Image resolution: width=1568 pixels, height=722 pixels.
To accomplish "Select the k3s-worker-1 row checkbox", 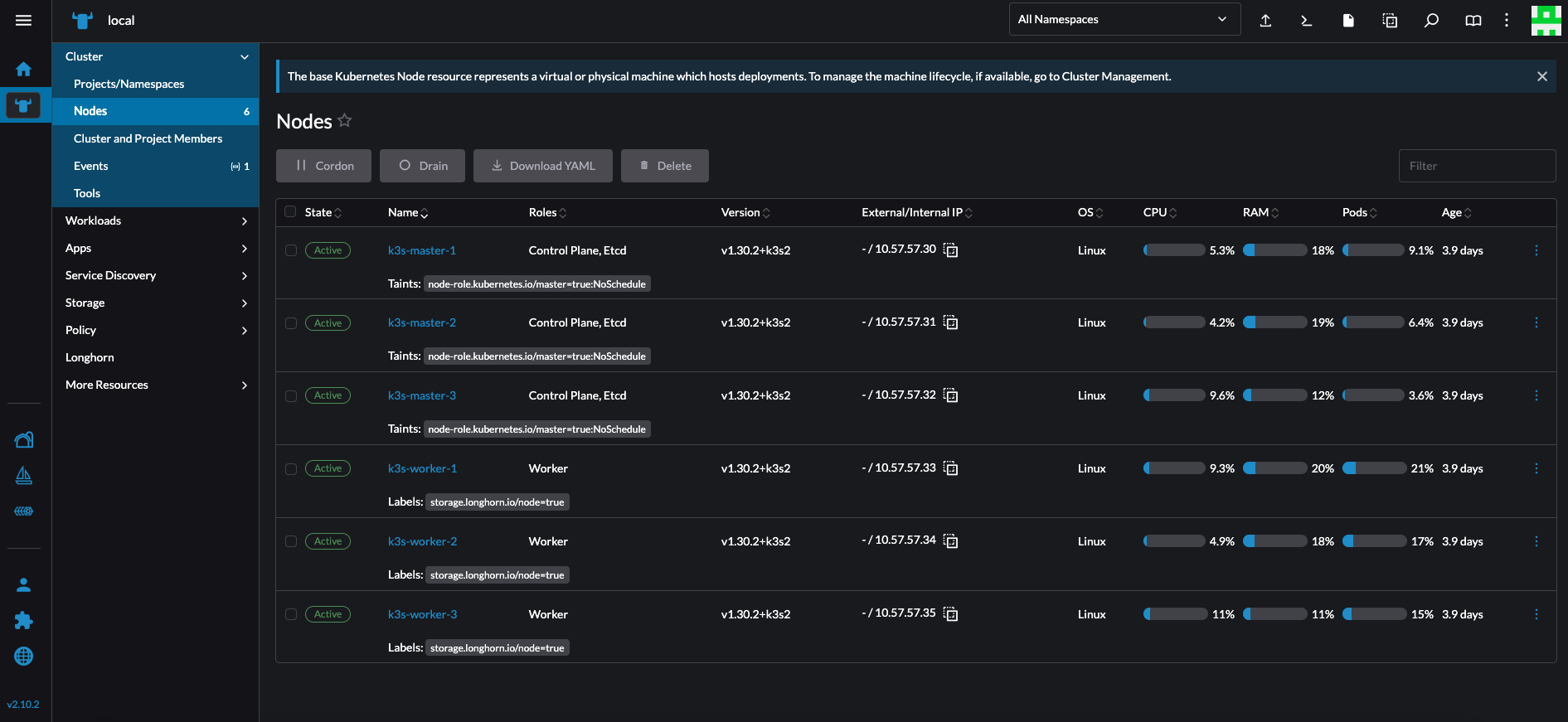I will click(291, 469).
